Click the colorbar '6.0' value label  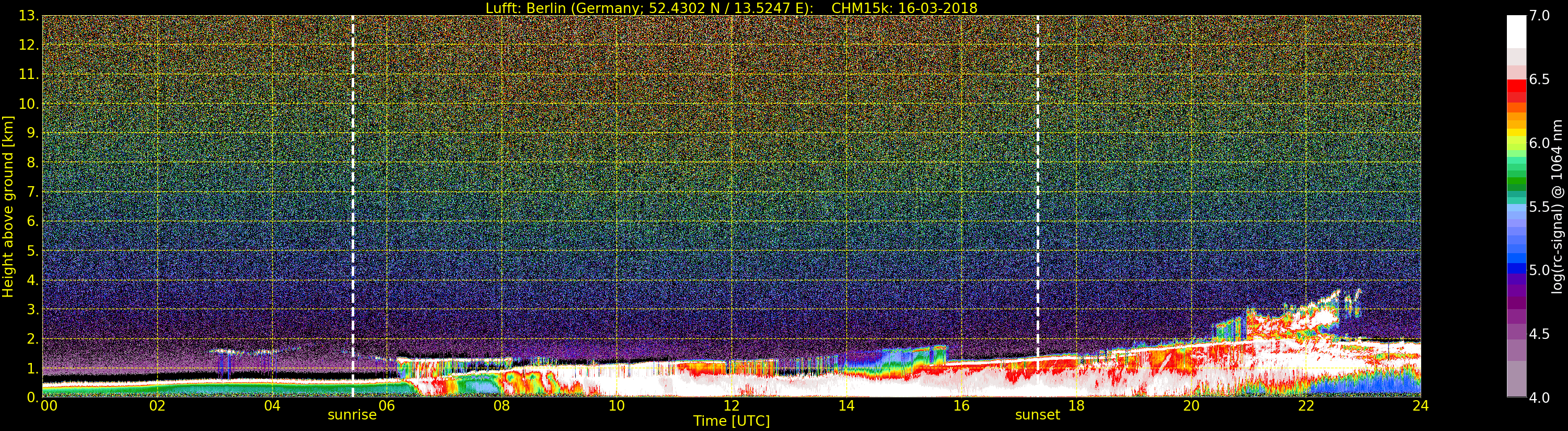[x=1539, y=143]
